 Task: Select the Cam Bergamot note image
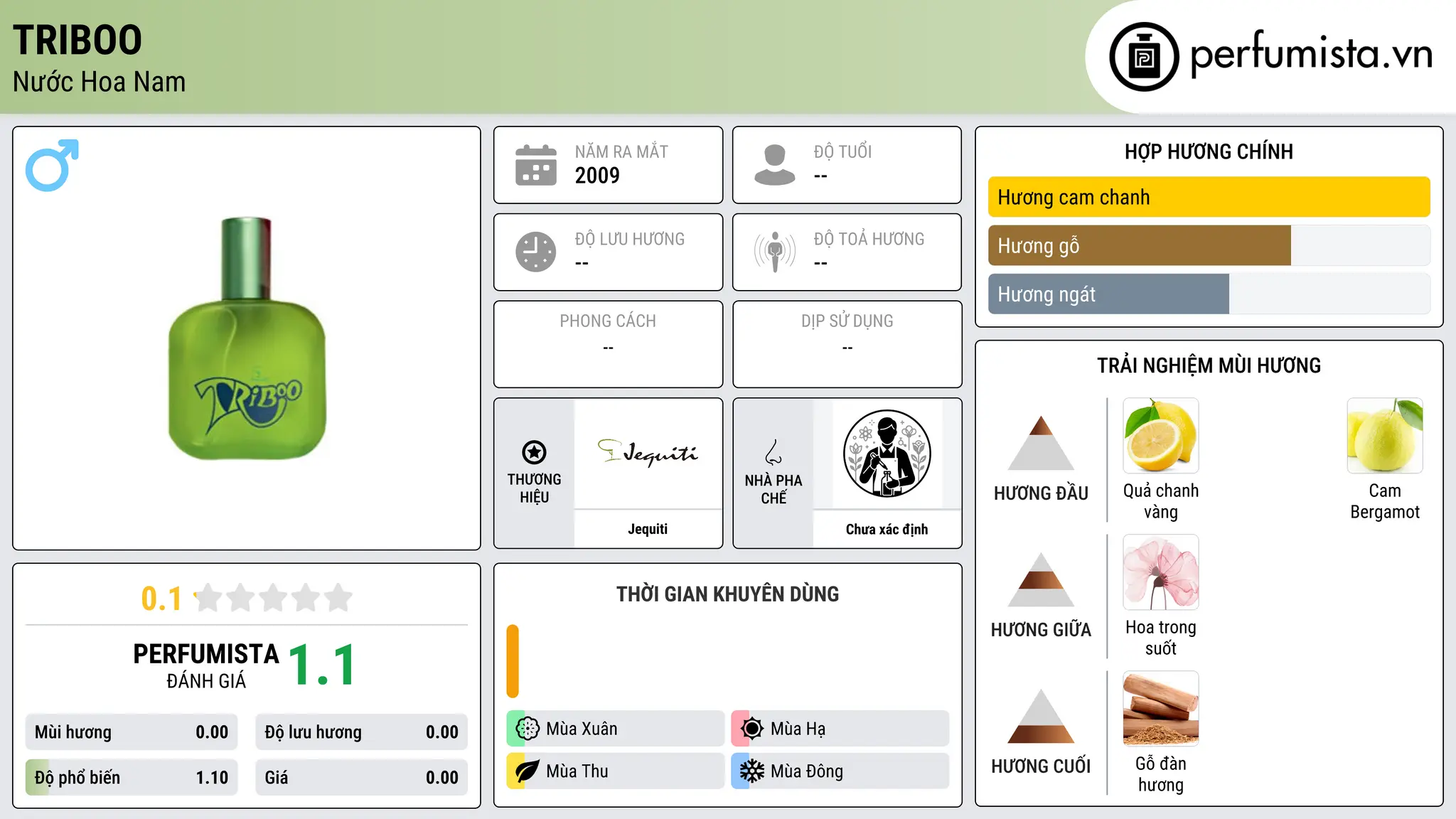coord(1385,436)
